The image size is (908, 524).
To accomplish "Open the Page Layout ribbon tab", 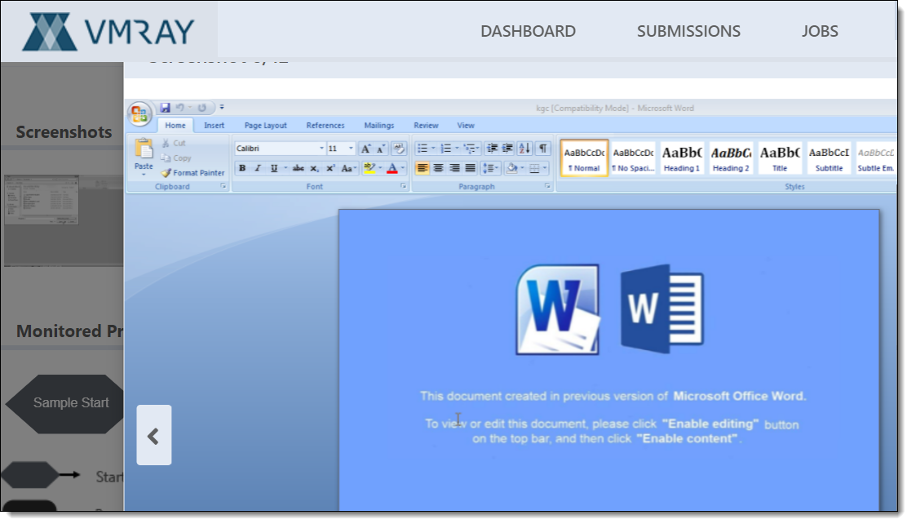I will [x=265, y=125].
